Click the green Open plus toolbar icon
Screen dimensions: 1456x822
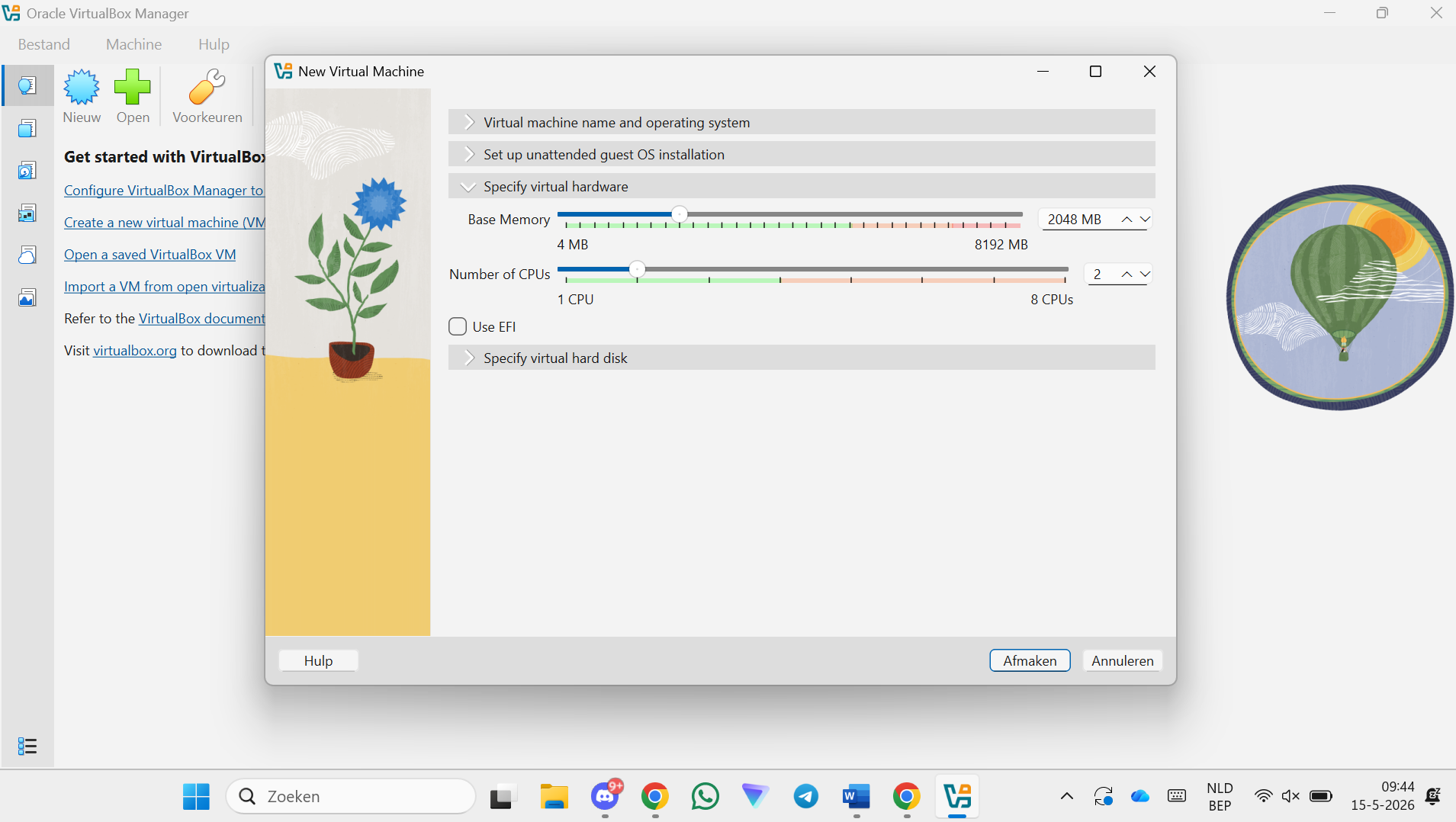click(133, 96)
